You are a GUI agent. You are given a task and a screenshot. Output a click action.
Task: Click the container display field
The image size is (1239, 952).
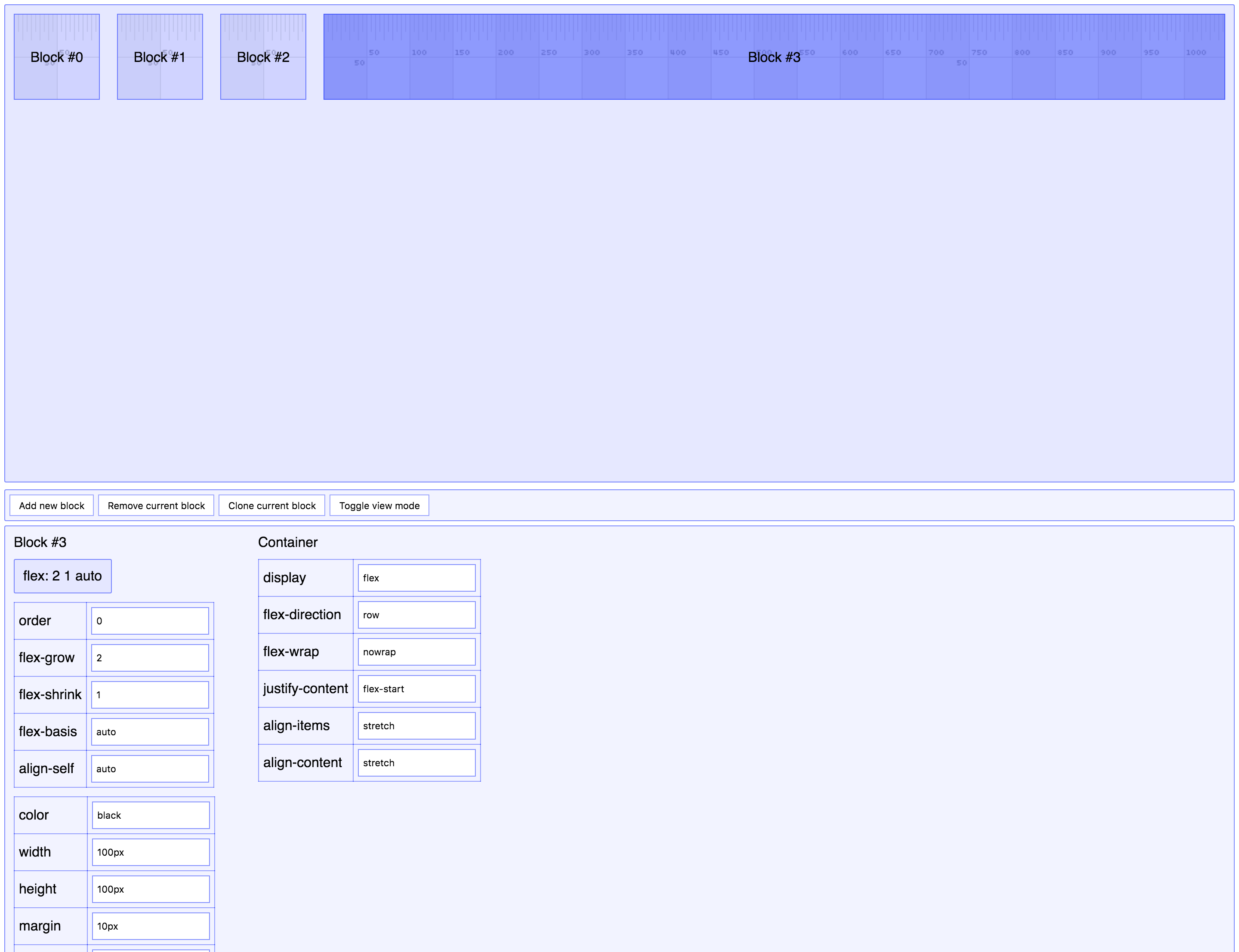pos(416,578)
